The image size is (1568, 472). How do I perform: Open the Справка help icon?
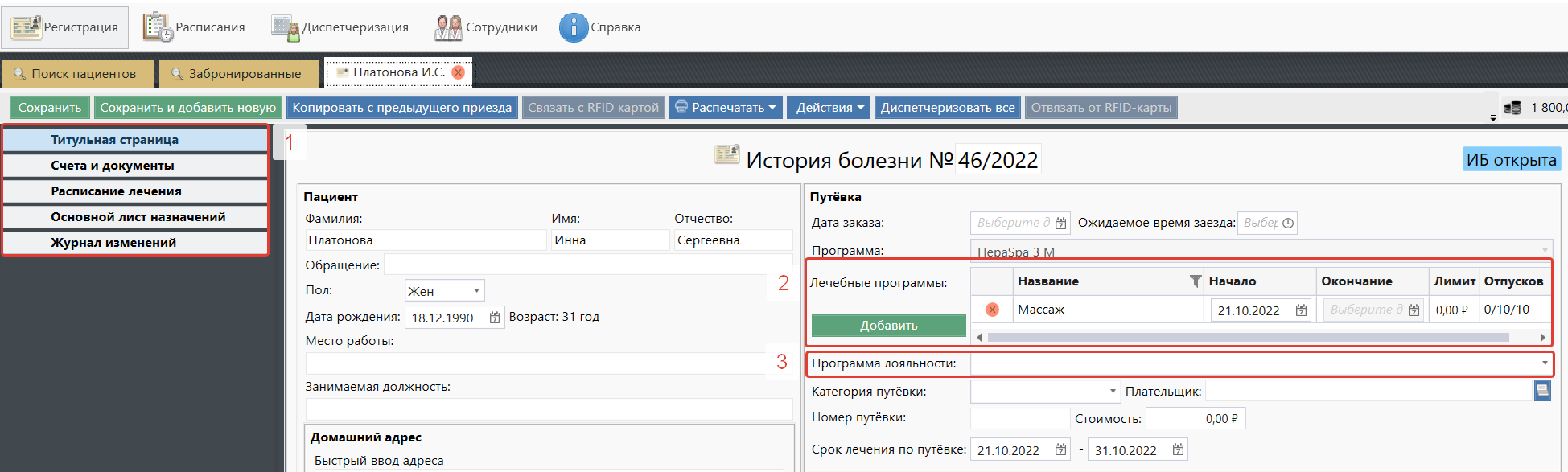click(574, 27)
